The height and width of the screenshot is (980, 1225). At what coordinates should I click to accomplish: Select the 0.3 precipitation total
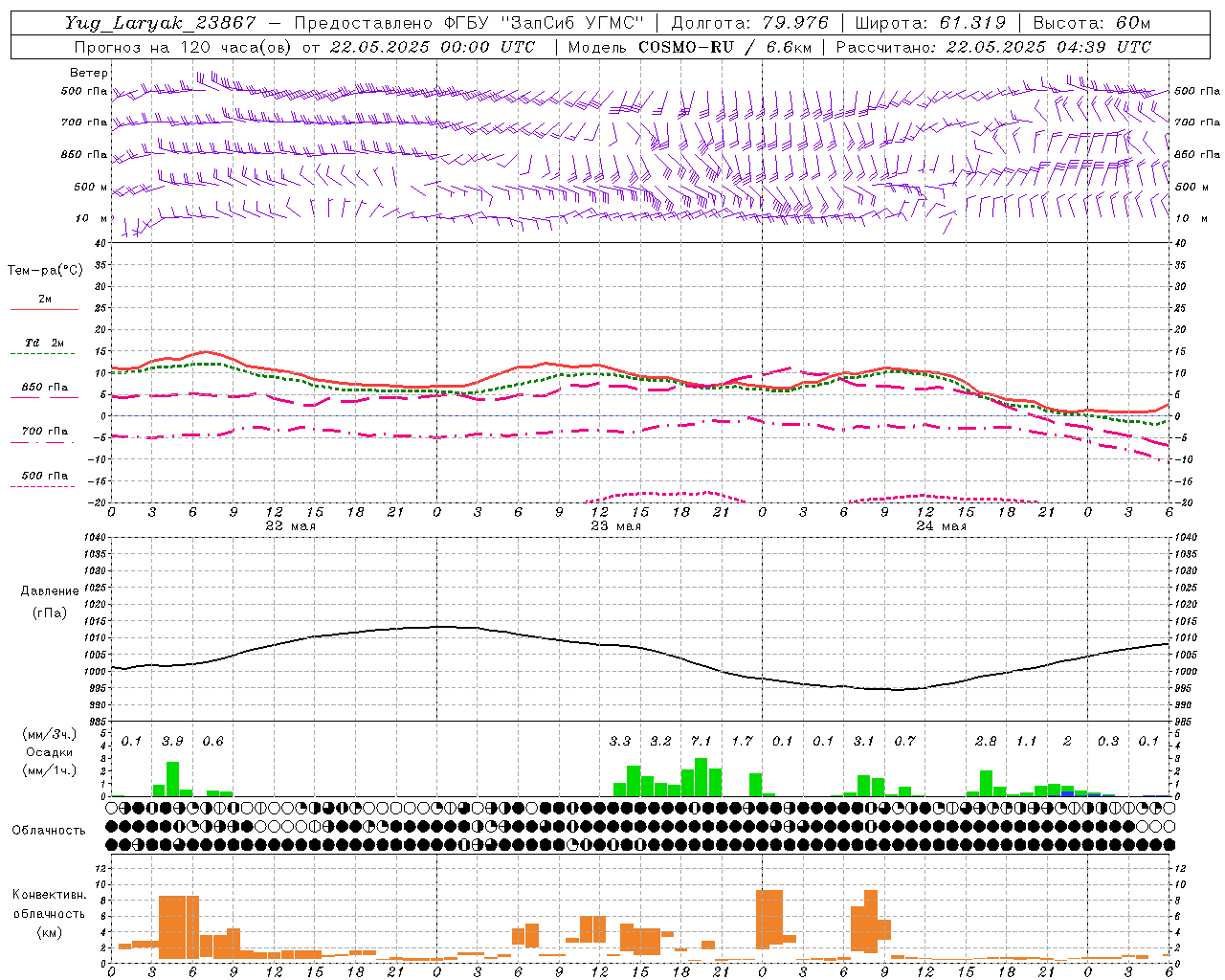pyautogui.click(x=1108, y=741)
